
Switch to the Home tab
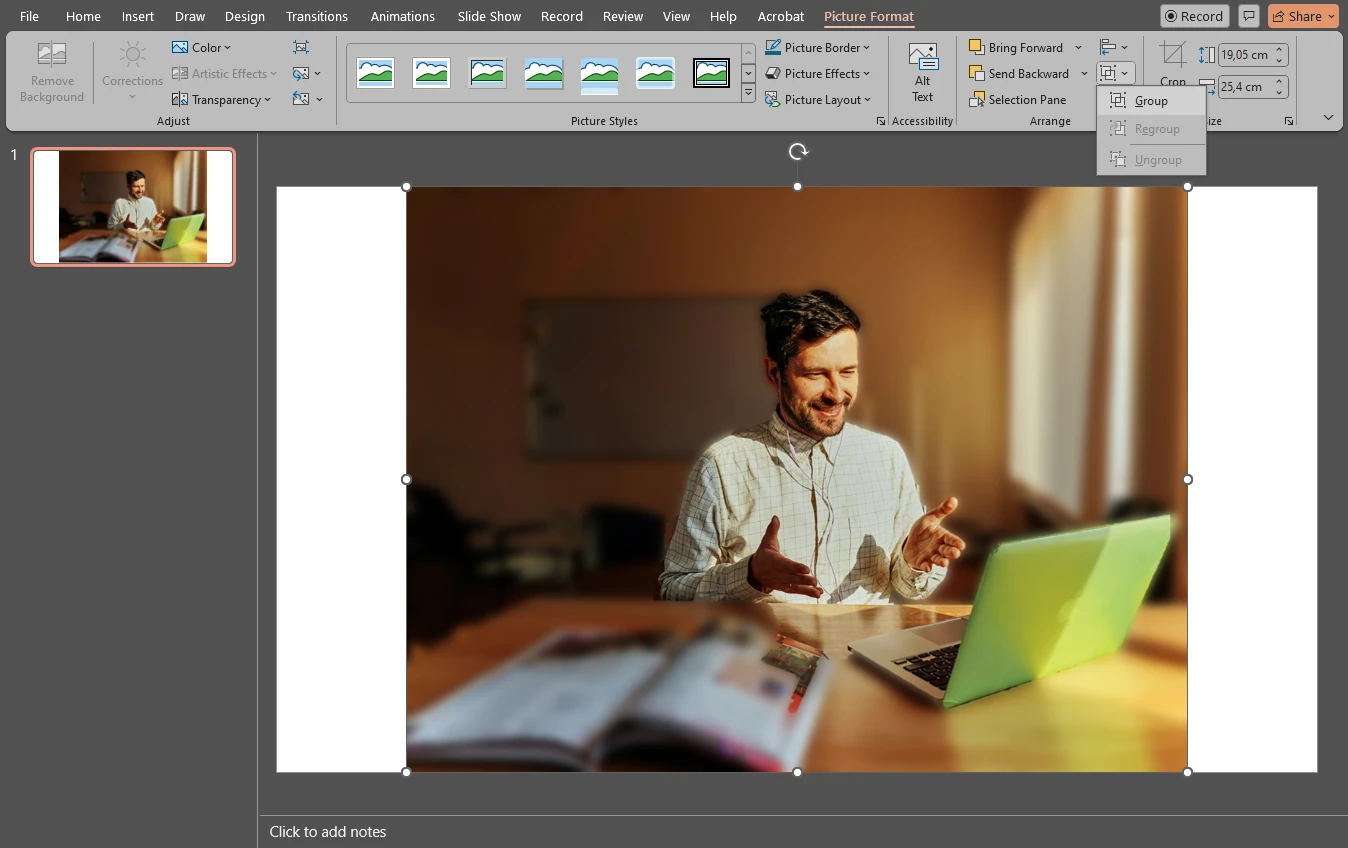click(83, 16)
